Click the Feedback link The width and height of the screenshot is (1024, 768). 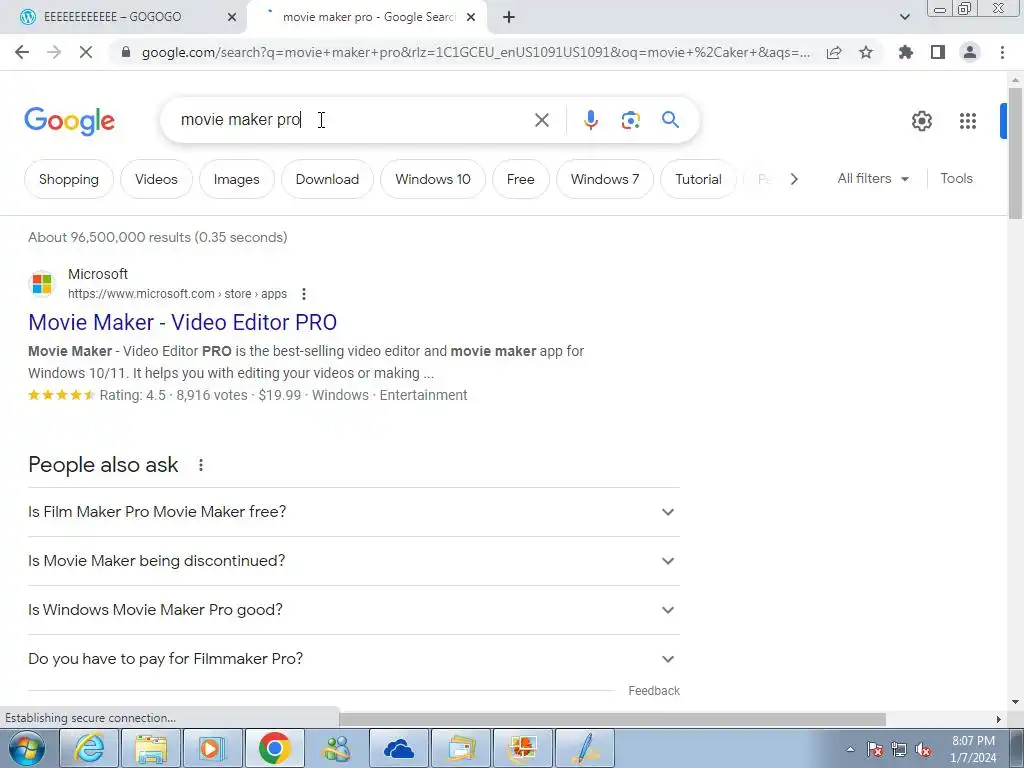(654, 691)
